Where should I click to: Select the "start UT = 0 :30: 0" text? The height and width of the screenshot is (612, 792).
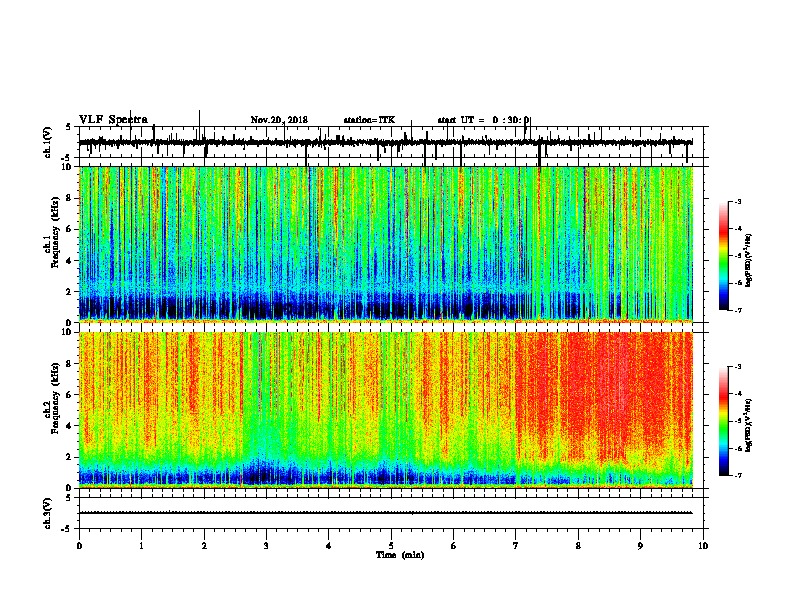pos(483,120)
